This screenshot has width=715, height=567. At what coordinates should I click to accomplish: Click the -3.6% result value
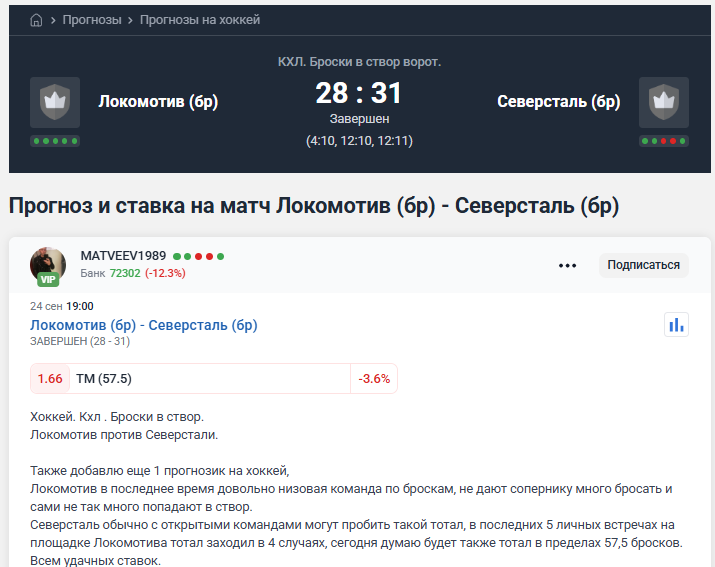(374, 379)
